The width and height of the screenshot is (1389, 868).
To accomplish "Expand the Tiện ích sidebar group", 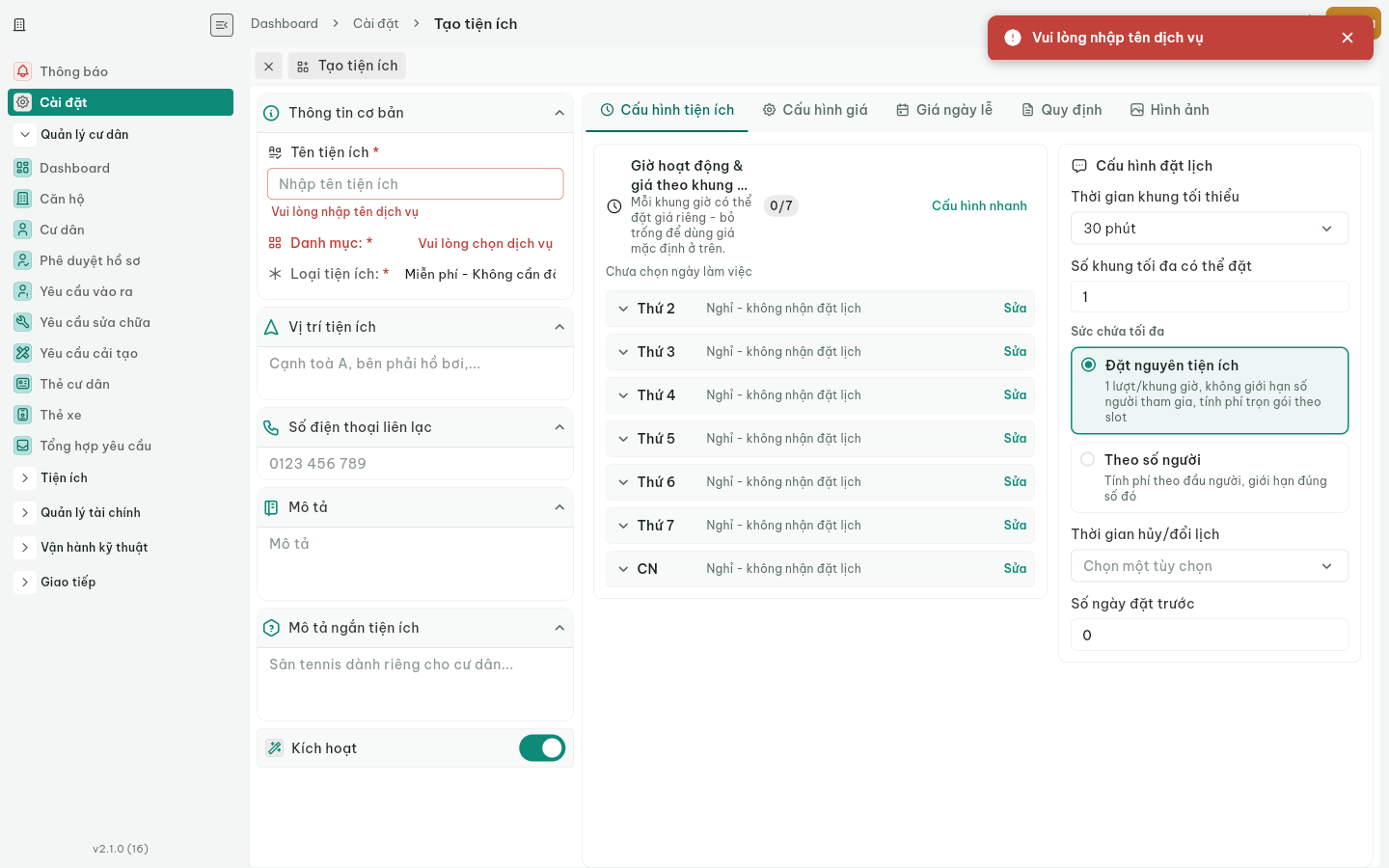I will (25, 478).
